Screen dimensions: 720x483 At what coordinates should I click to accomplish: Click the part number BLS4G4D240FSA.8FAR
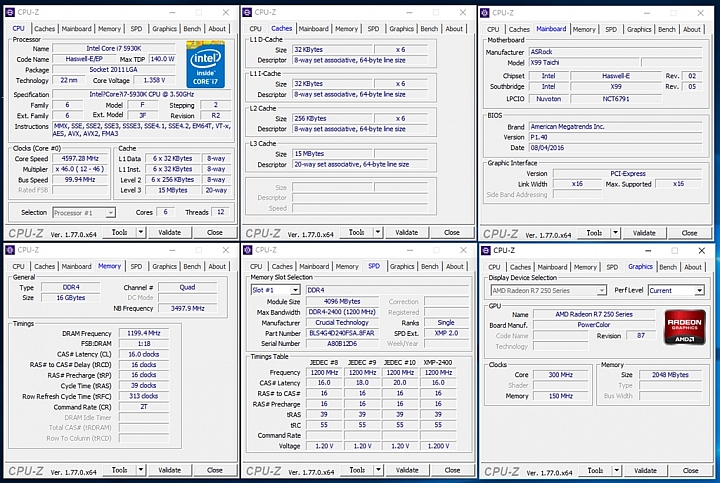342,333
